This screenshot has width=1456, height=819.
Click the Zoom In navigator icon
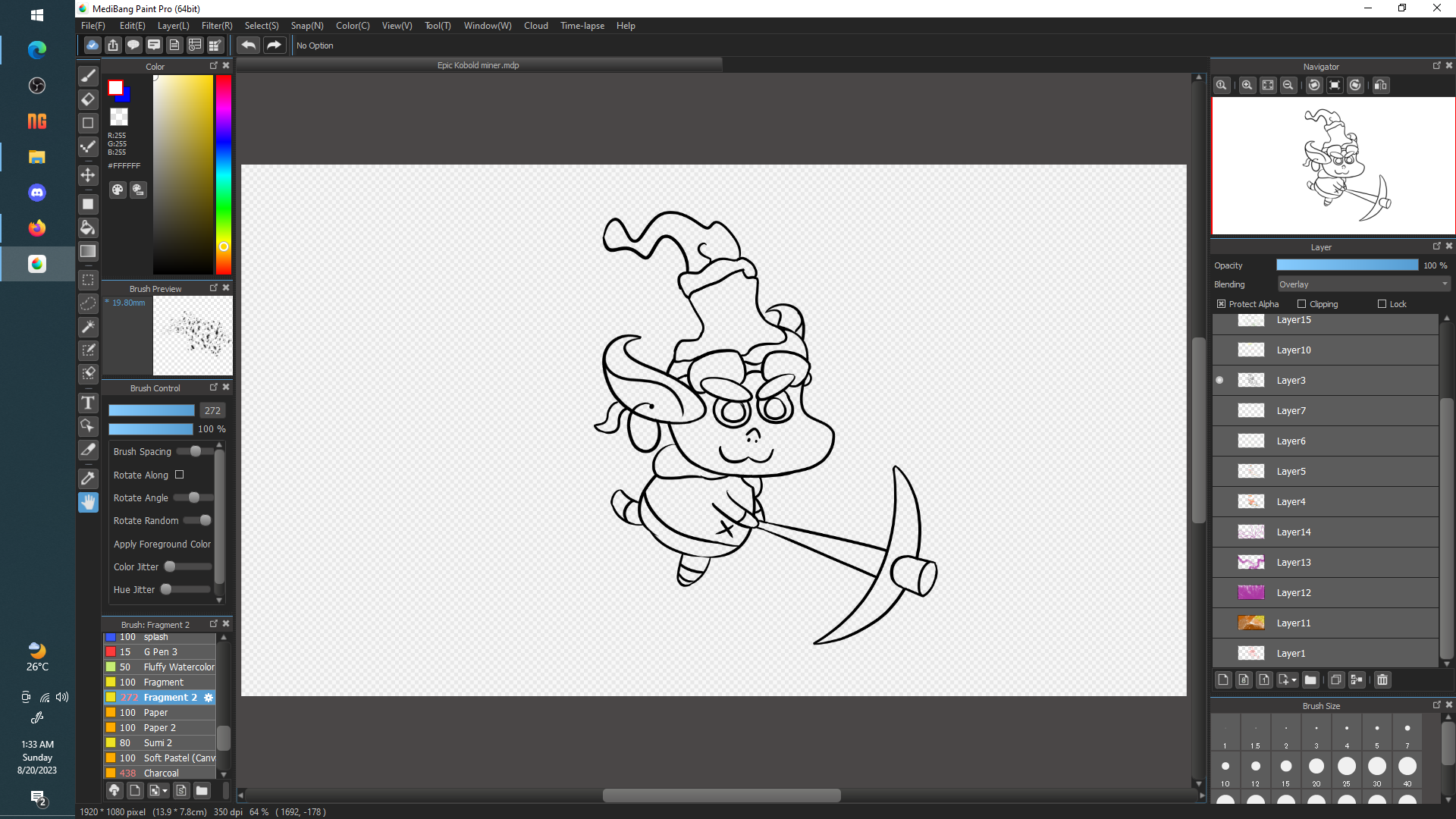pos(1247,85)
